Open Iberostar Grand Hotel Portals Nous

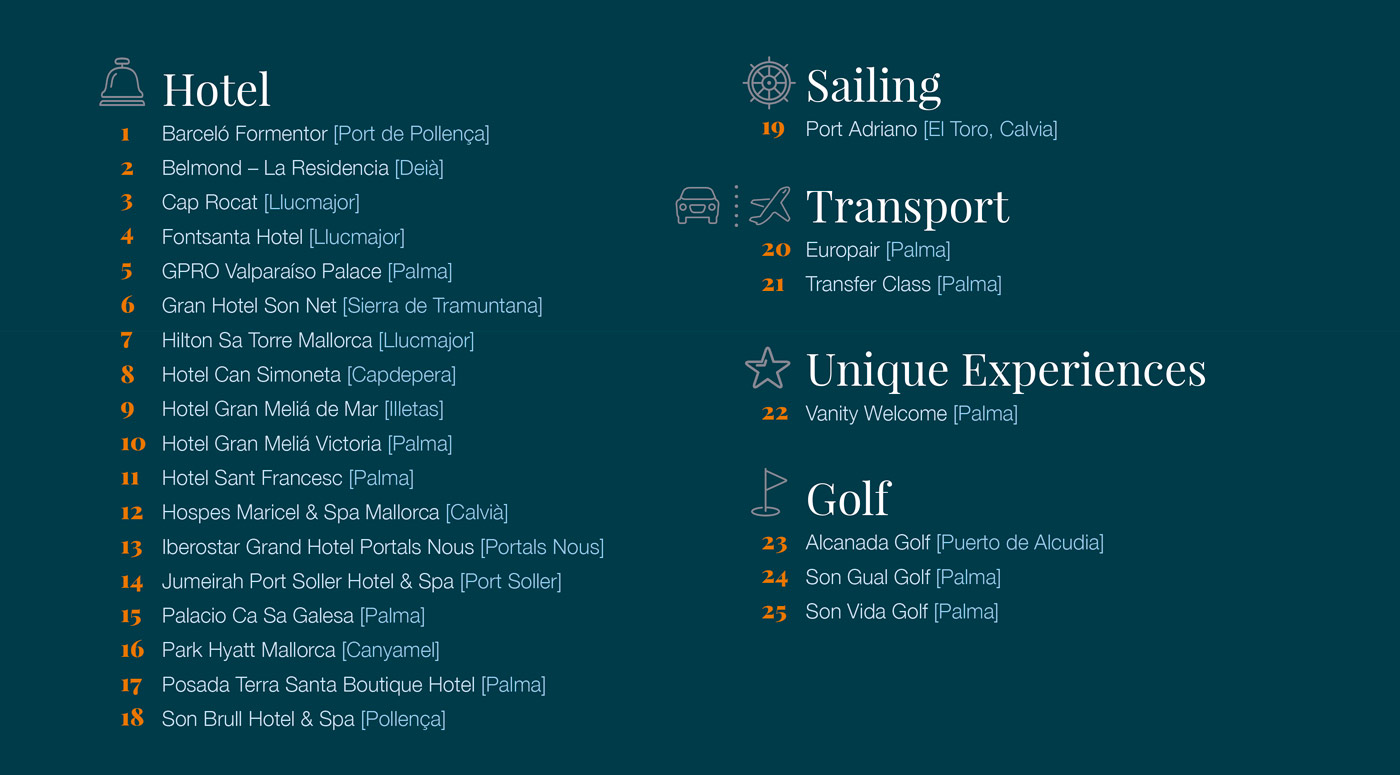pyautogui.click(x=383, y=547)
